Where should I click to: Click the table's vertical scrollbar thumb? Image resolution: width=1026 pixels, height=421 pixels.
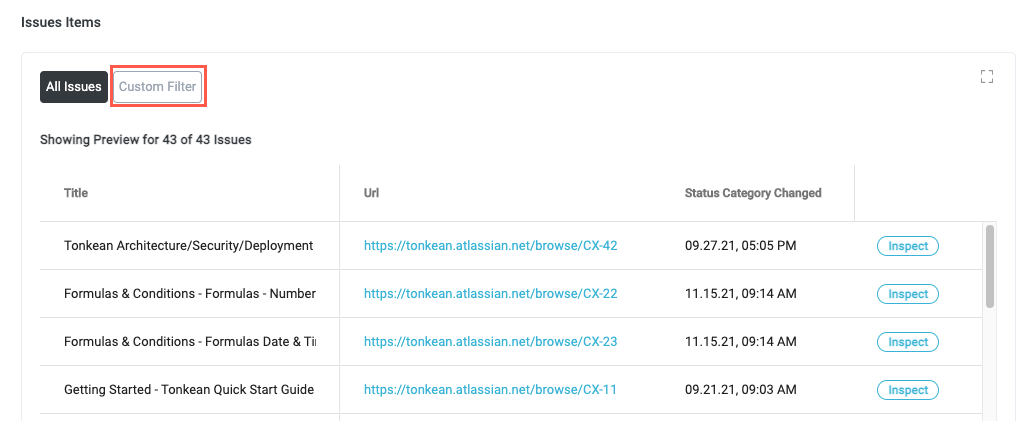point(990,266)
